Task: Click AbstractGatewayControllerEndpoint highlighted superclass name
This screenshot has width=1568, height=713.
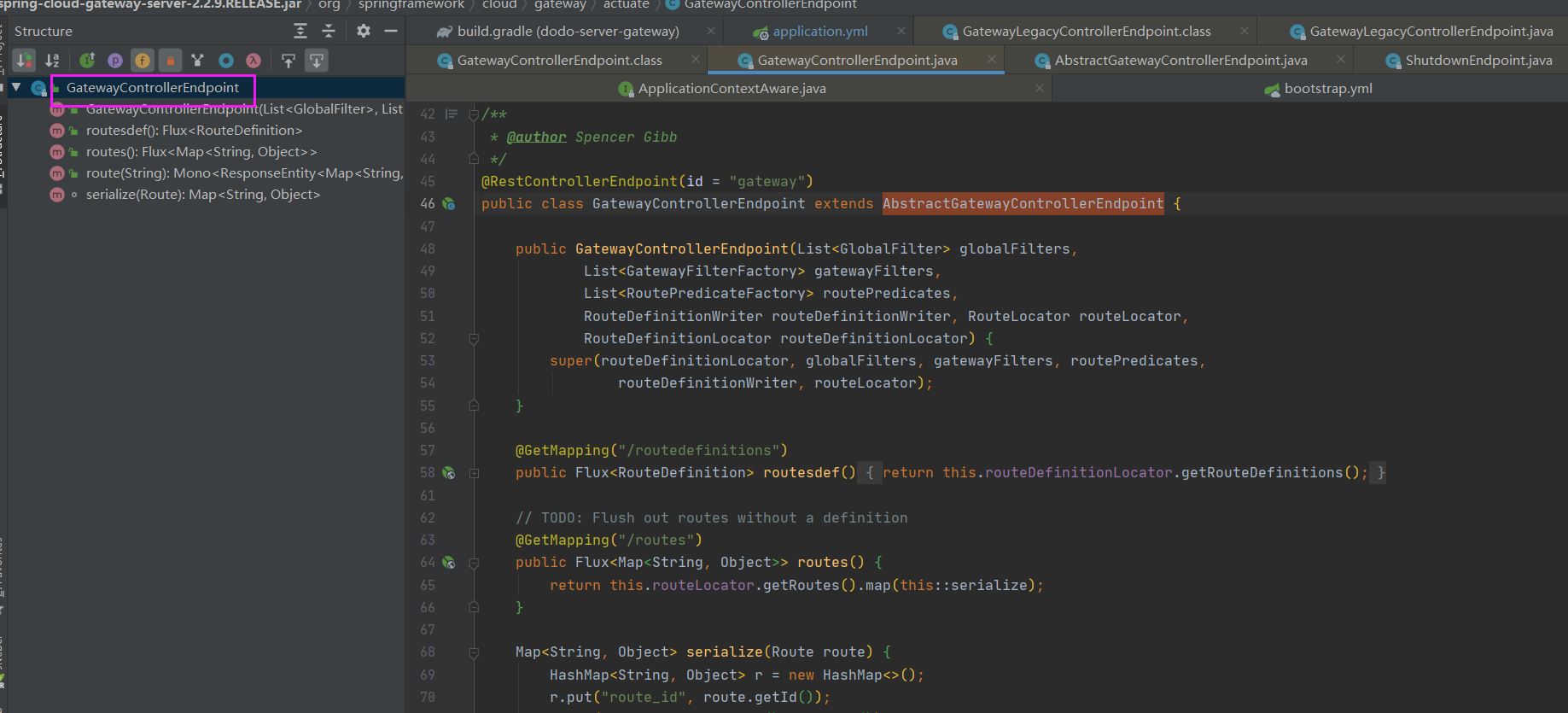Action: 1023,203
